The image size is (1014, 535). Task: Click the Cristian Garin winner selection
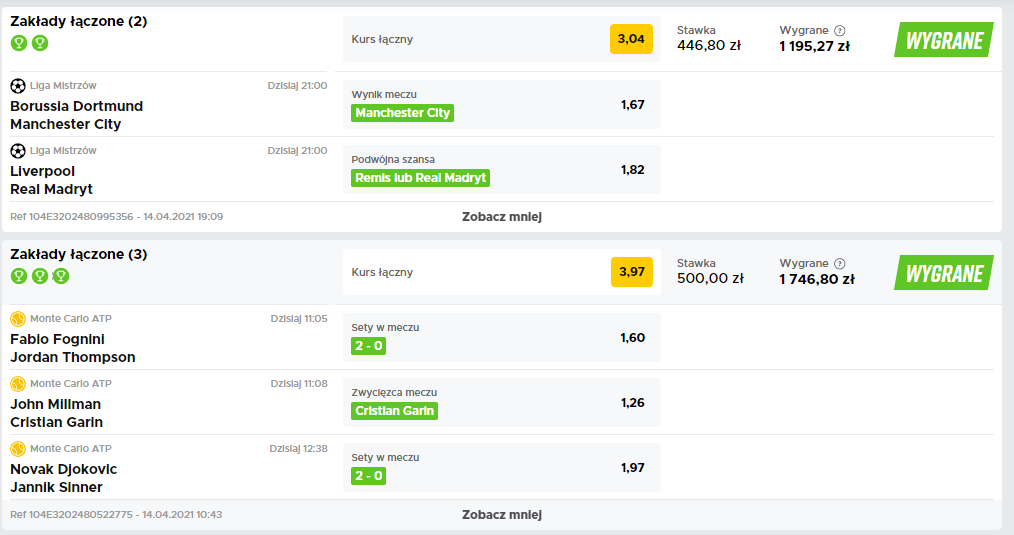pyautogui.click(x=394, y=411)
